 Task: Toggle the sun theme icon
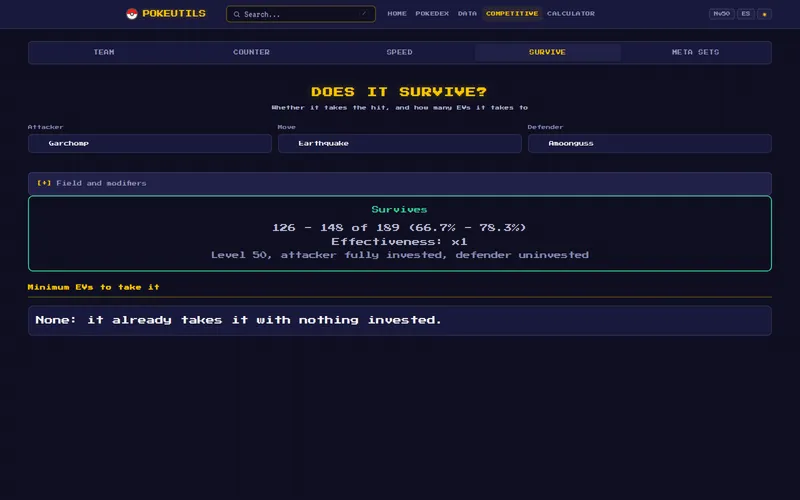pos(764,14)
